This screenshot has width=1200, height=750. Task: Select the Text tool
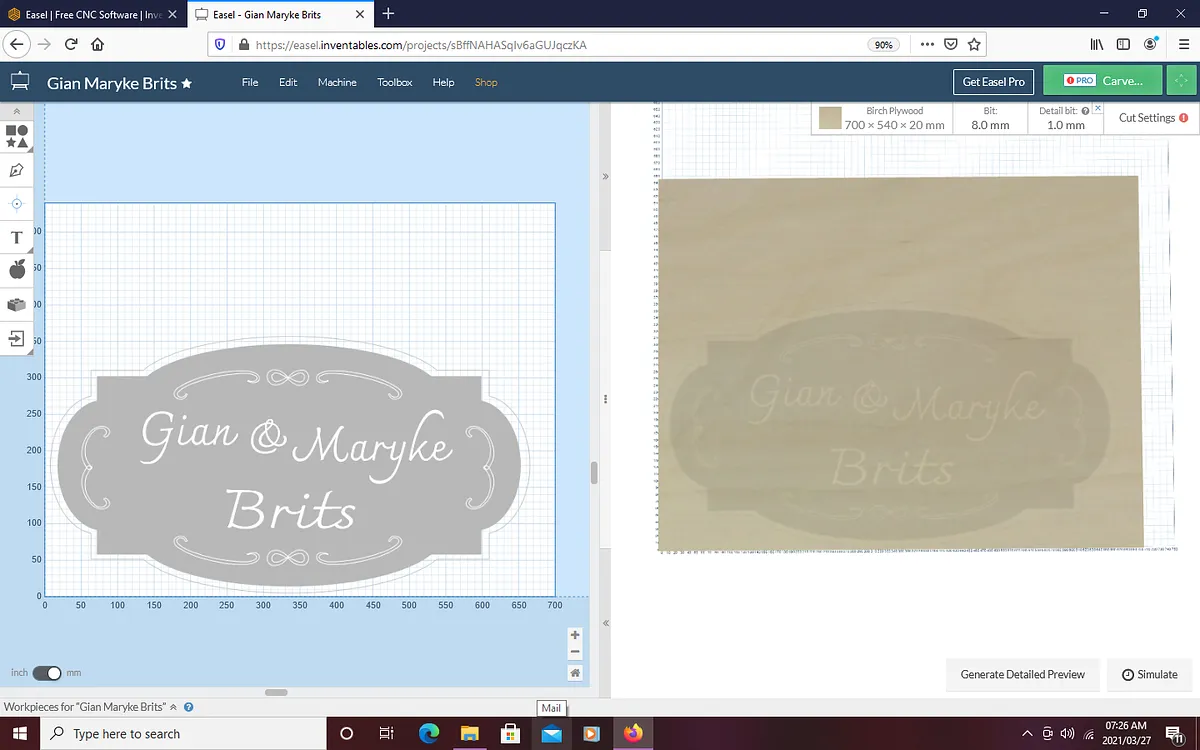click(17, 237)
